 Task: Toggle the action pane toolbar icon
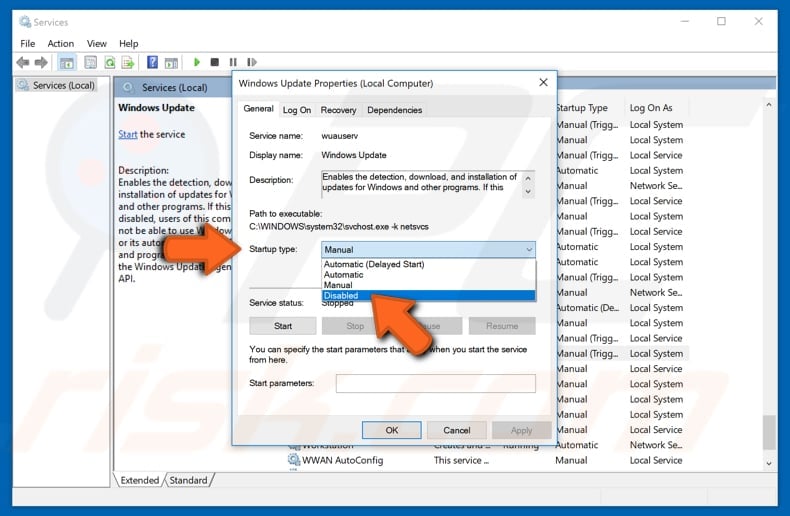171,62
